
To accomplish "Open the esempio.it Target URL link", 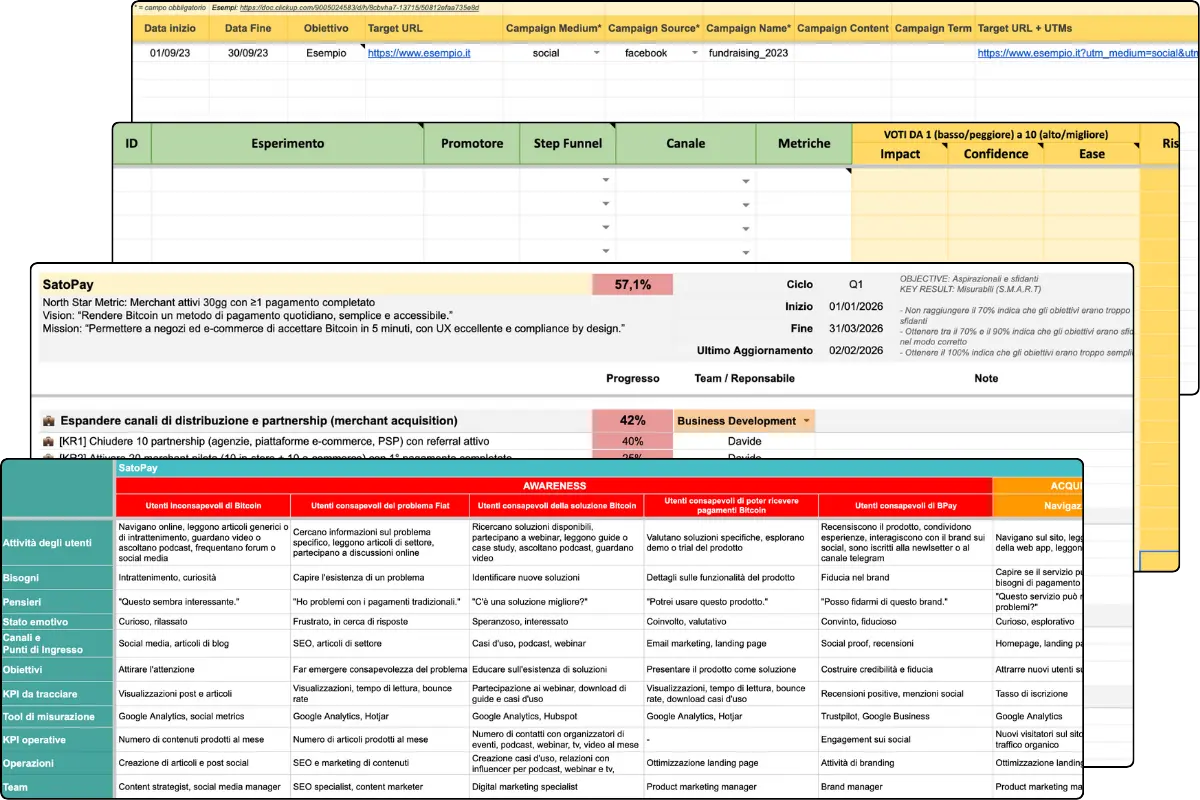I will [x=420, y=53].
